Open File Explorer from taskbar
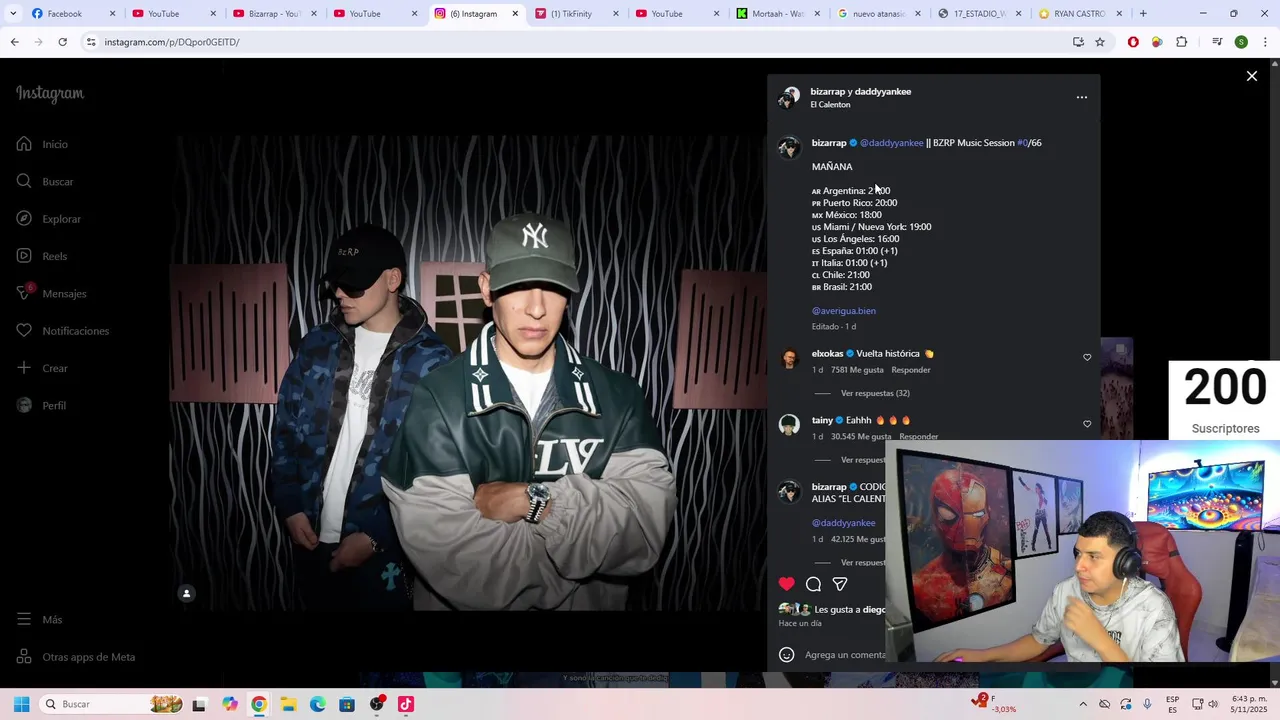Image resolution: width=1280 pixels, height=720 pixels. click(288, 704)
